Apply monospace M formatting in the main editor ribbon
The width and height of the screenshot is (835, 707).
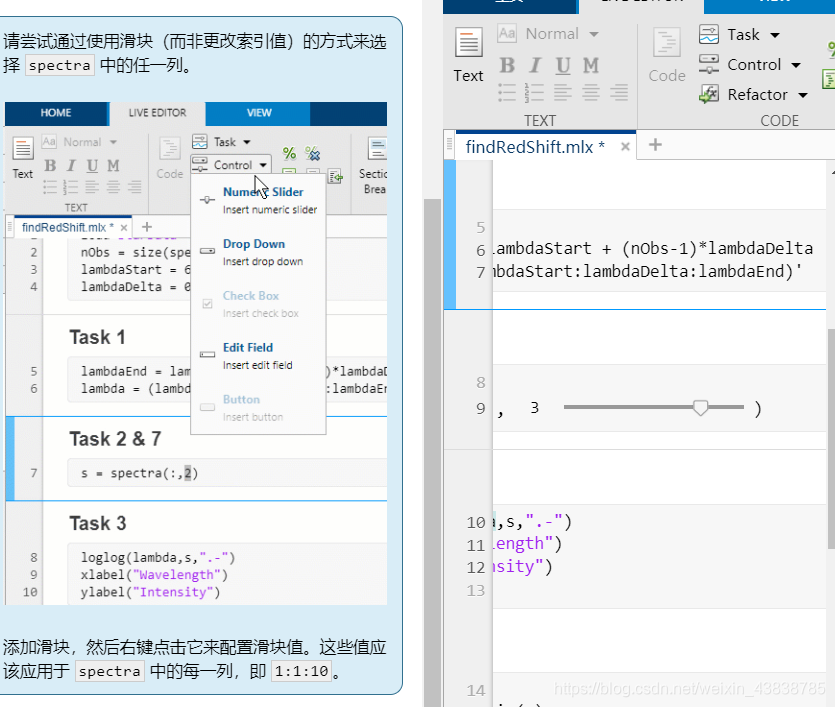pyautogui.click(x=591, y=65)
